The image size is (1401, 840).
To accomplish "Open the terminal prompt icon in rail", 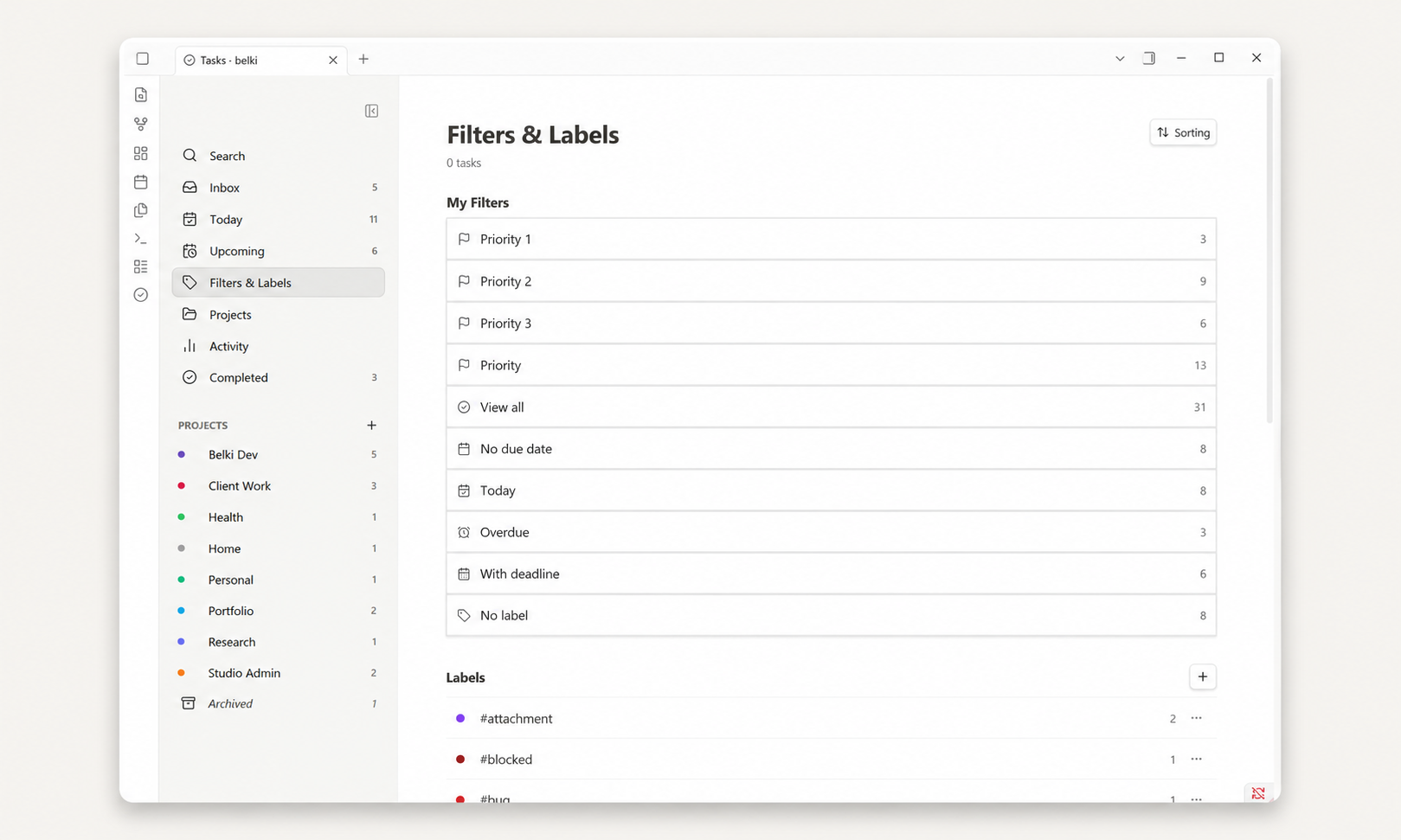I will point(141,238).
